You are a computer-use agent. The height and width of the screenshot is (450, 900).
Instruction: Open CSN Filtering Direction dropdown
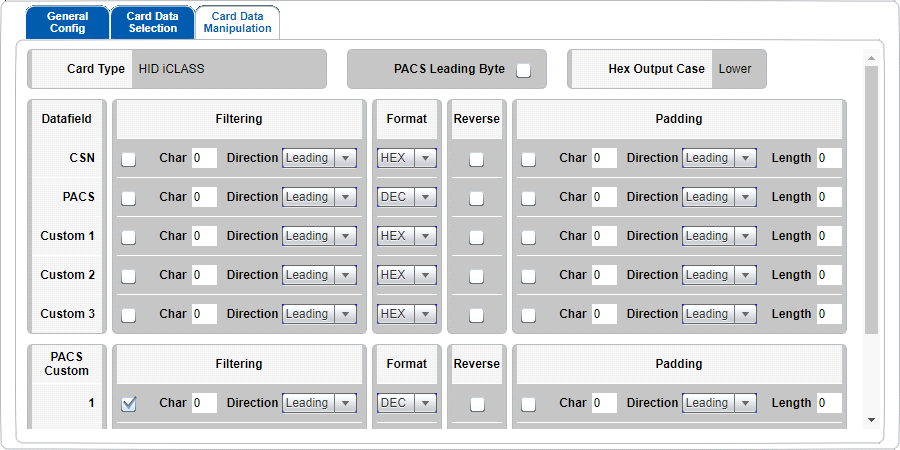pos(319,158)
